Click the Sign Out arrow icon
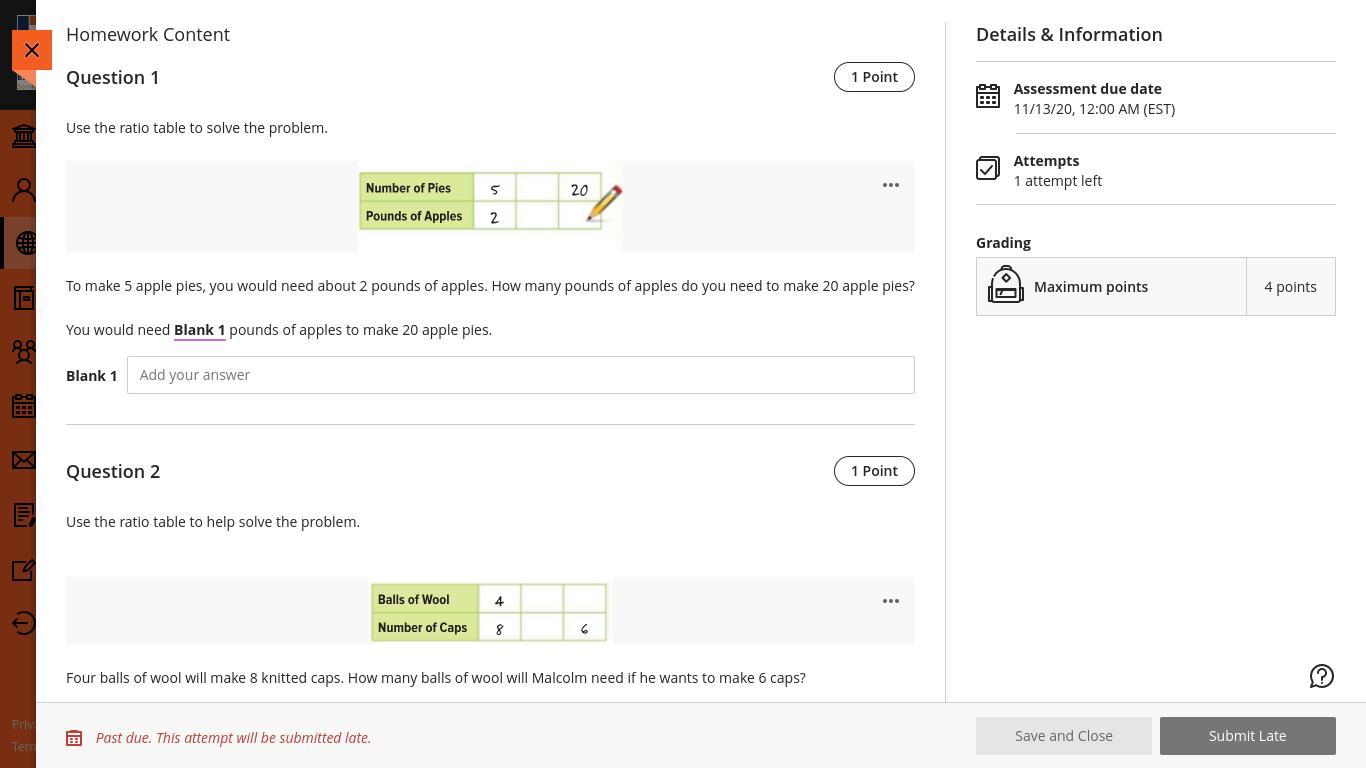This screenshot has width=1366, height=768. pos(23,623)
